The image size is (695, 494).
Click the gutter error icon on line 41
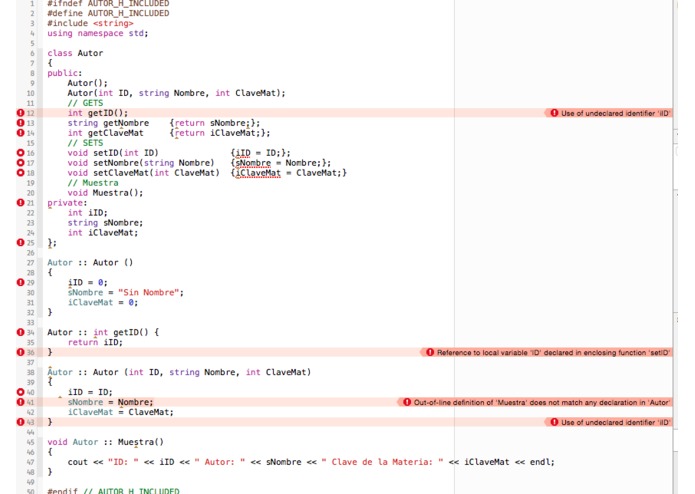[x=20, y=402]
